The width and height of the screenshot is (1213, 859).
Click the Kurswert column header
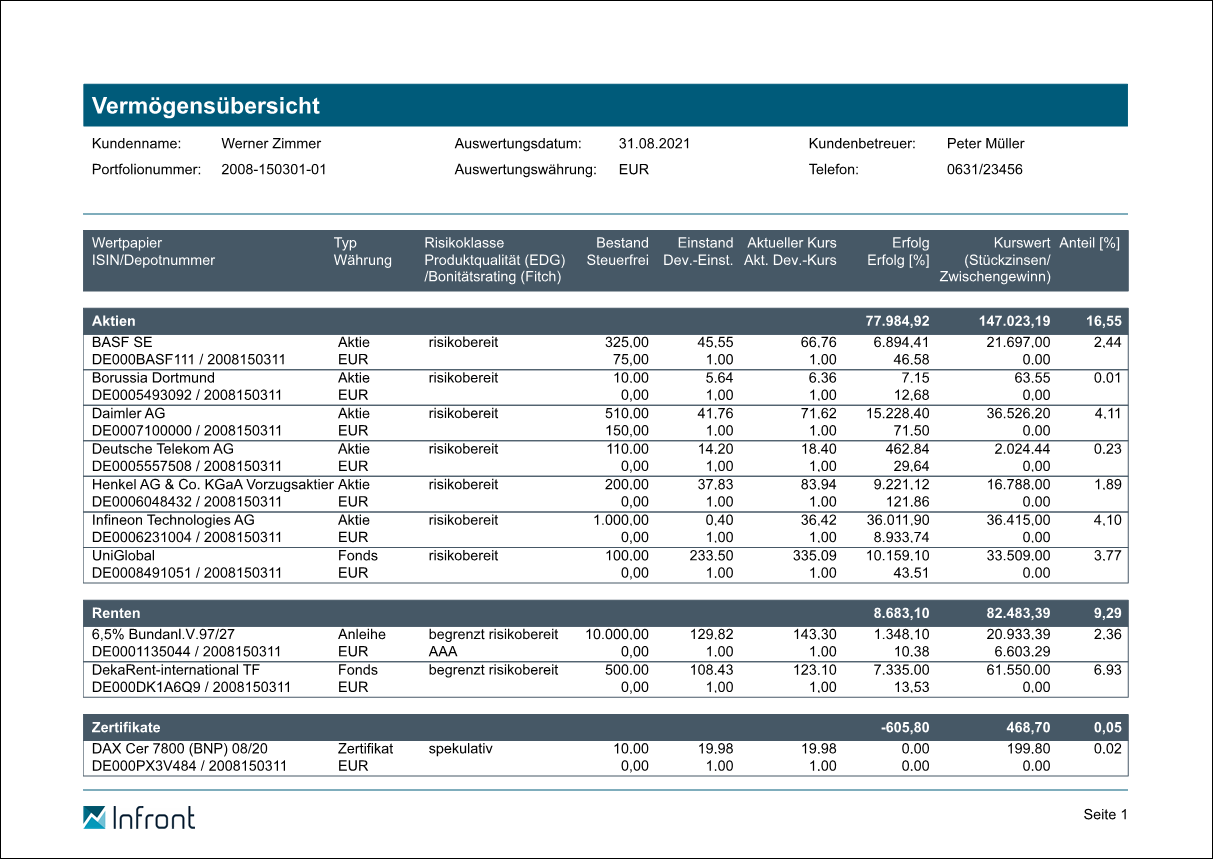(1021, 243)
